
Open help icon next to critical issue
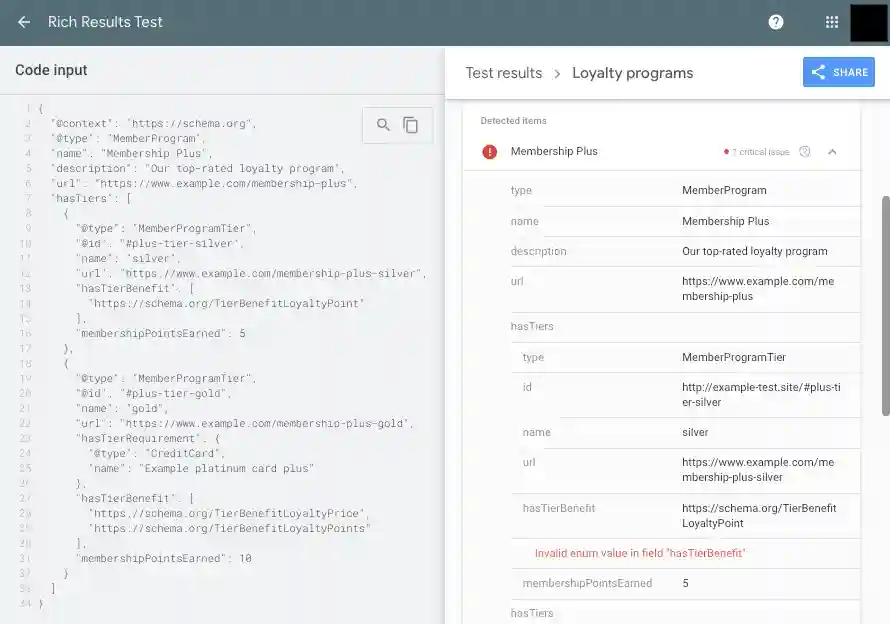click(805, 152)
